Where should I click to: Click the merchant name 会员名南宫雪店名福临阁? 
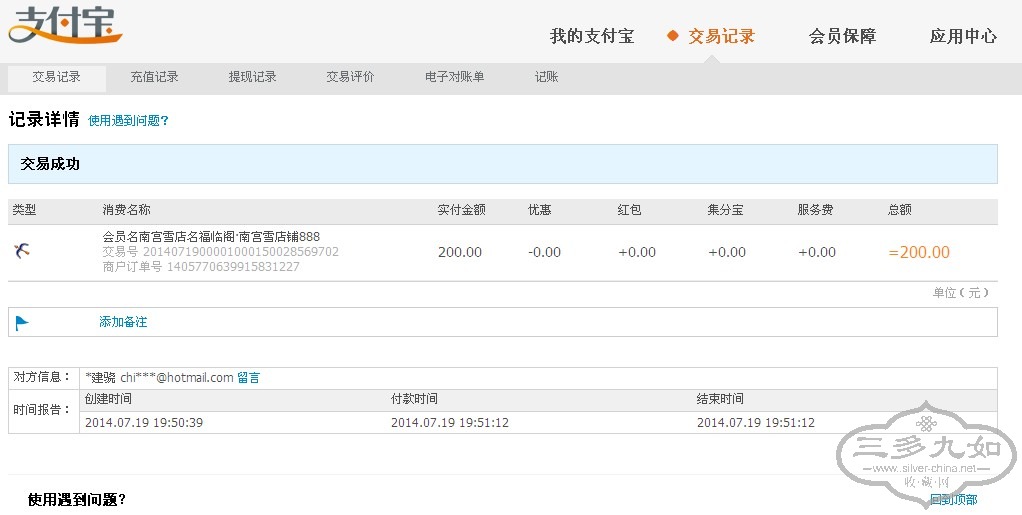pos(211,237)
